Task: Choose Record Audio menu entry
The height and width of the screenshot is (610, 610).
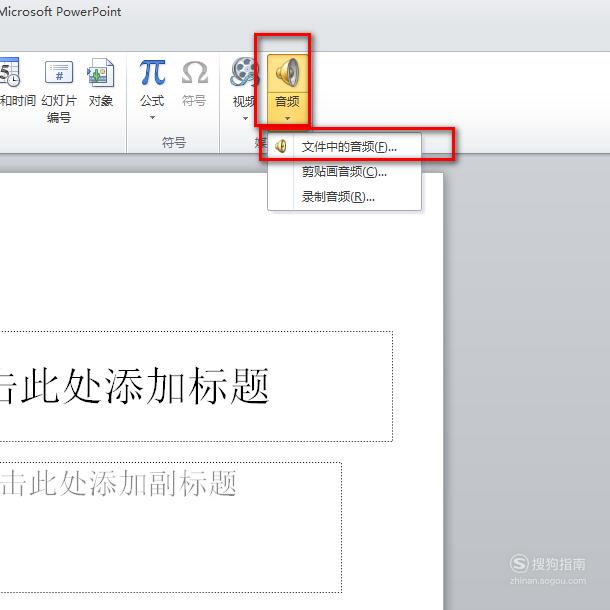Action: (x=345, y=196)
